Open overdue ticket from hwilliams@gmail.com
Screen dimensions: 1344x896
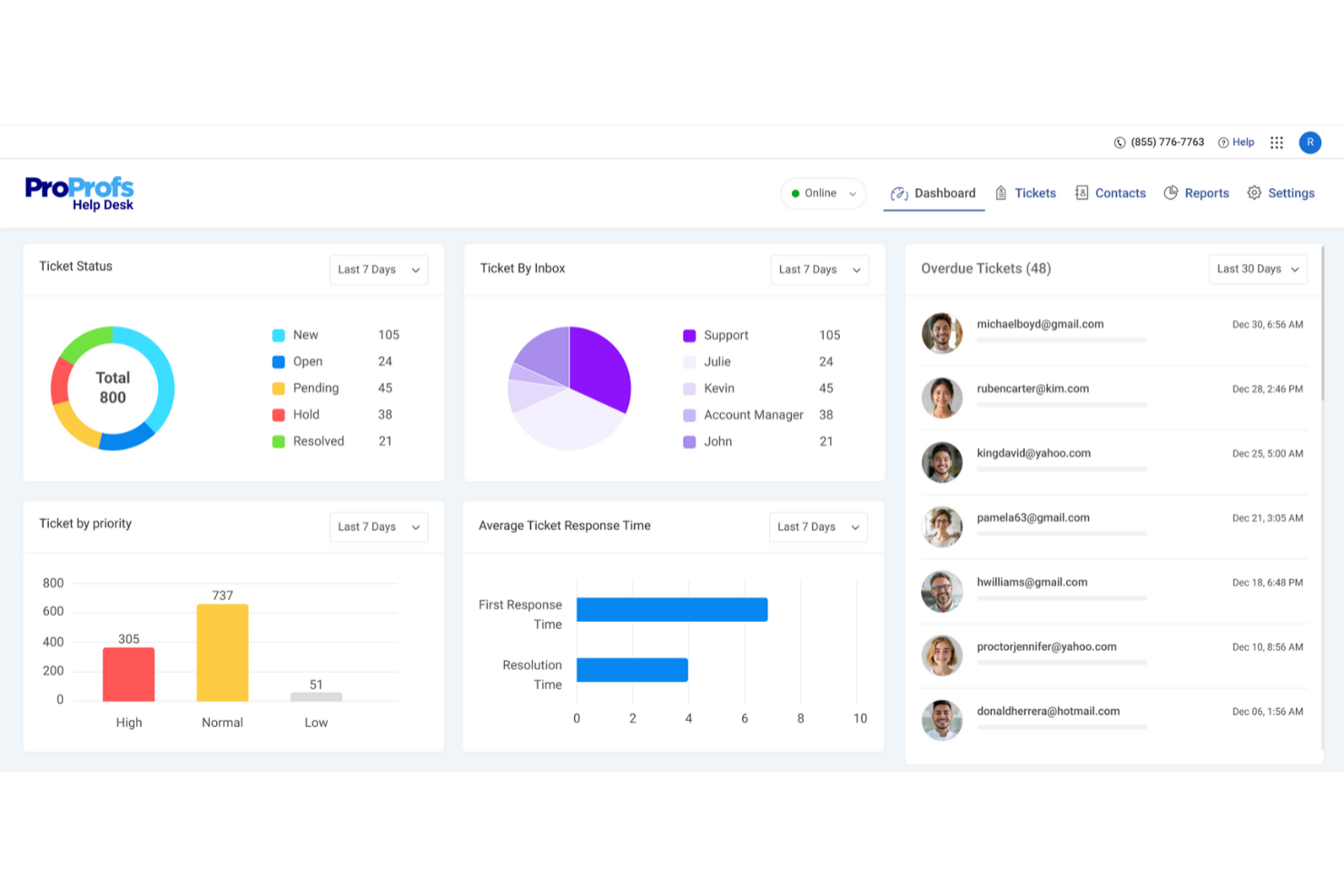click(x=1113, y=591)
